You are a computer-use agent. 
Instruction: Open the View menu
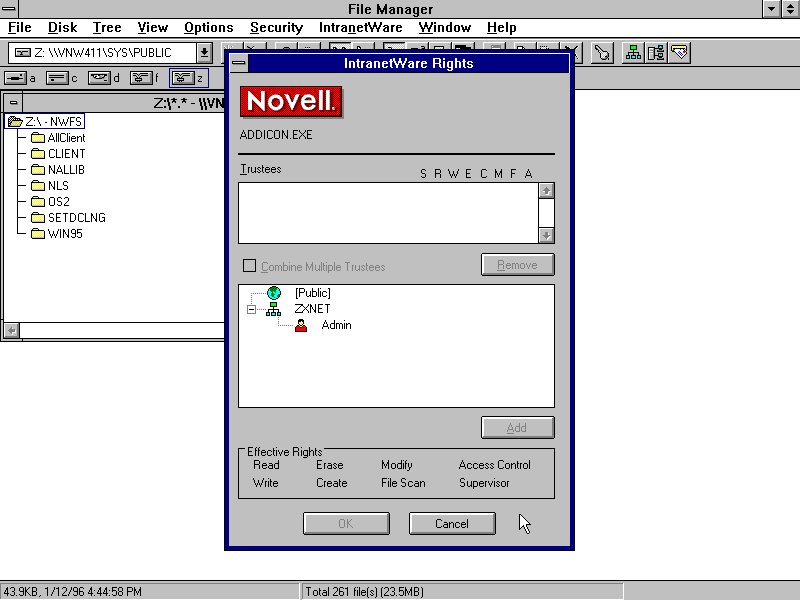point(153,28)
